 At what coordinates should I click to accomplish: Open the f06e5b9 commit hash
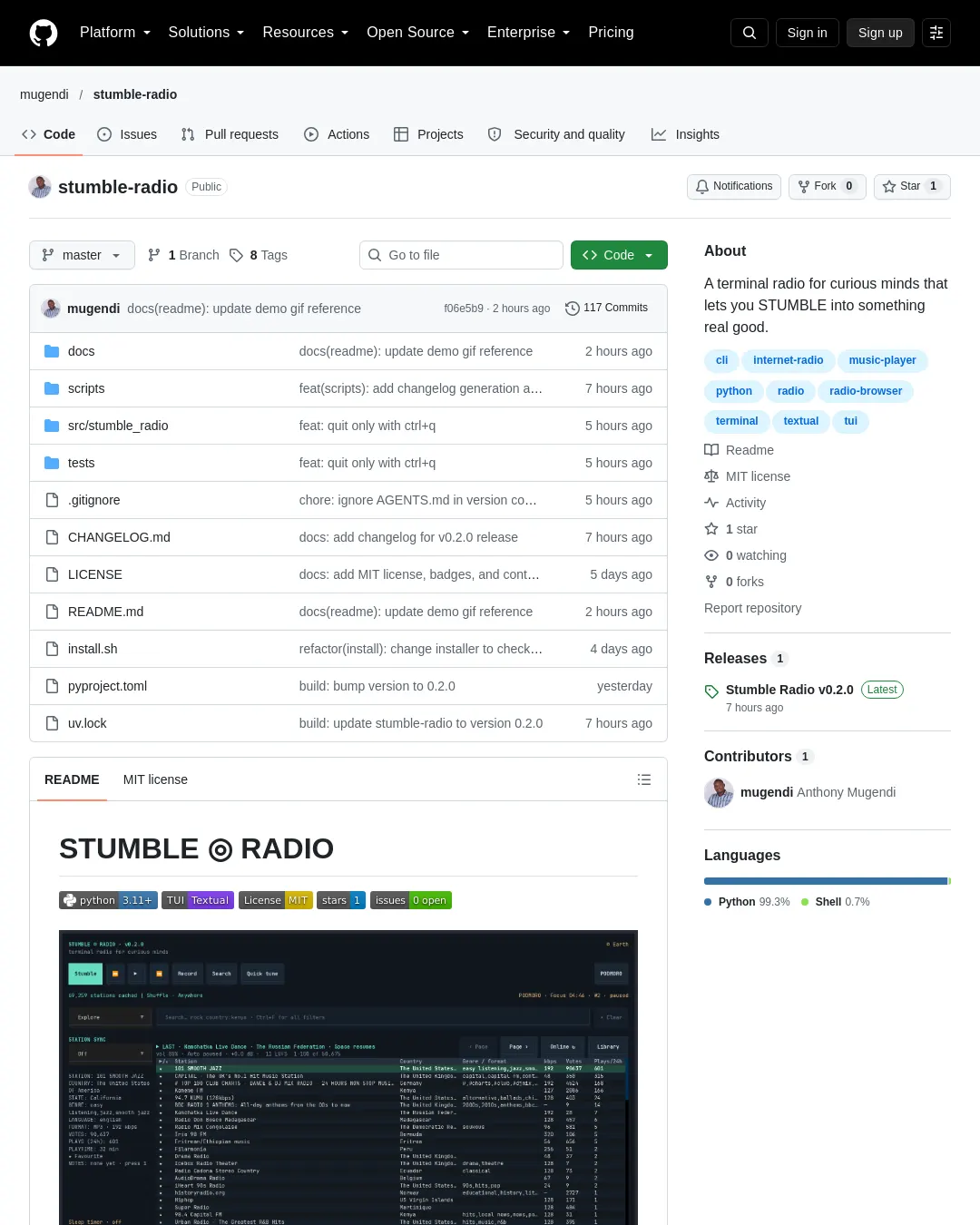pyautogui.click(x=464, y=309)
